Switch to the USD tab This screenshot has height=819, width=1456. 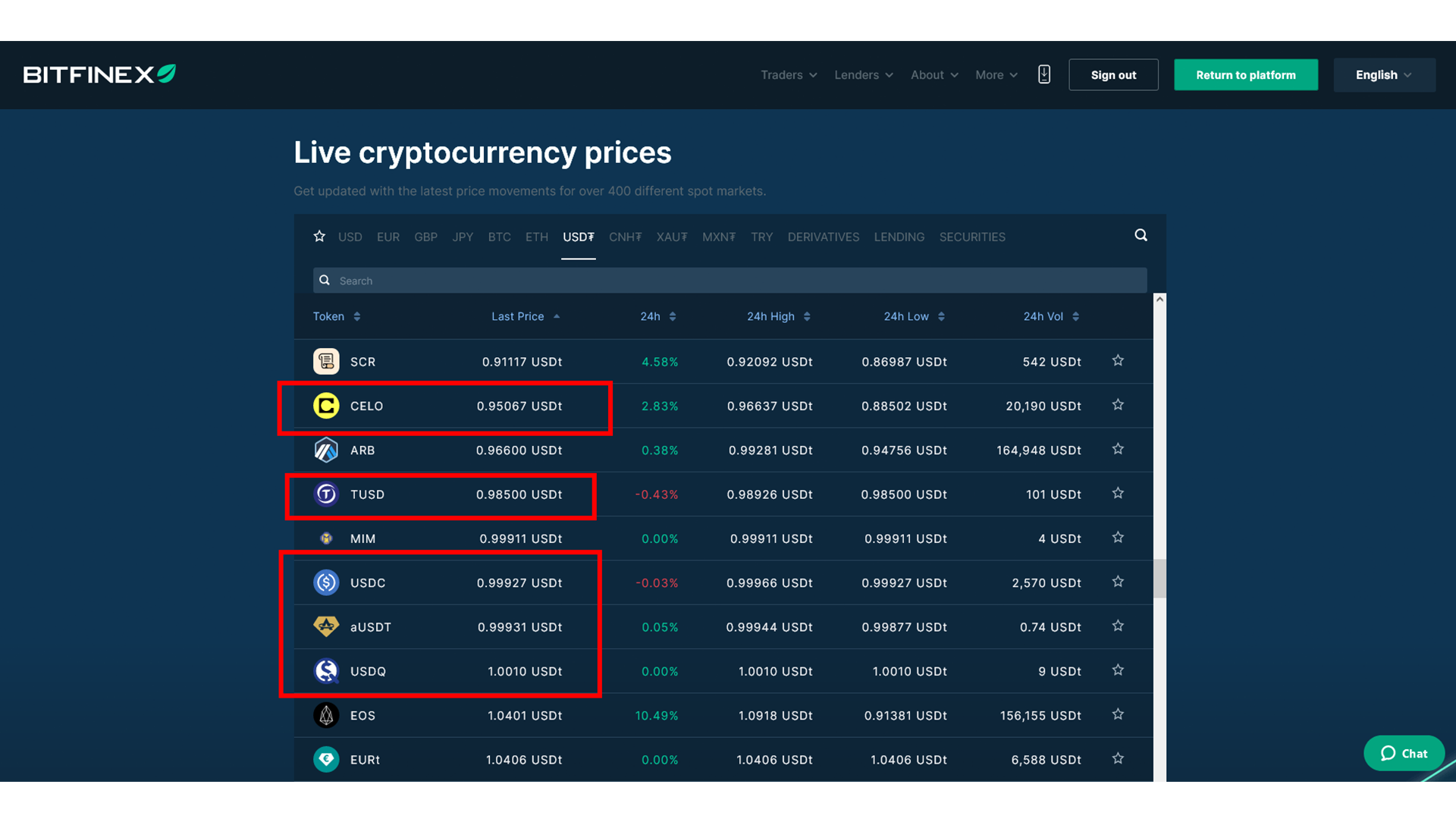(350, 237)
